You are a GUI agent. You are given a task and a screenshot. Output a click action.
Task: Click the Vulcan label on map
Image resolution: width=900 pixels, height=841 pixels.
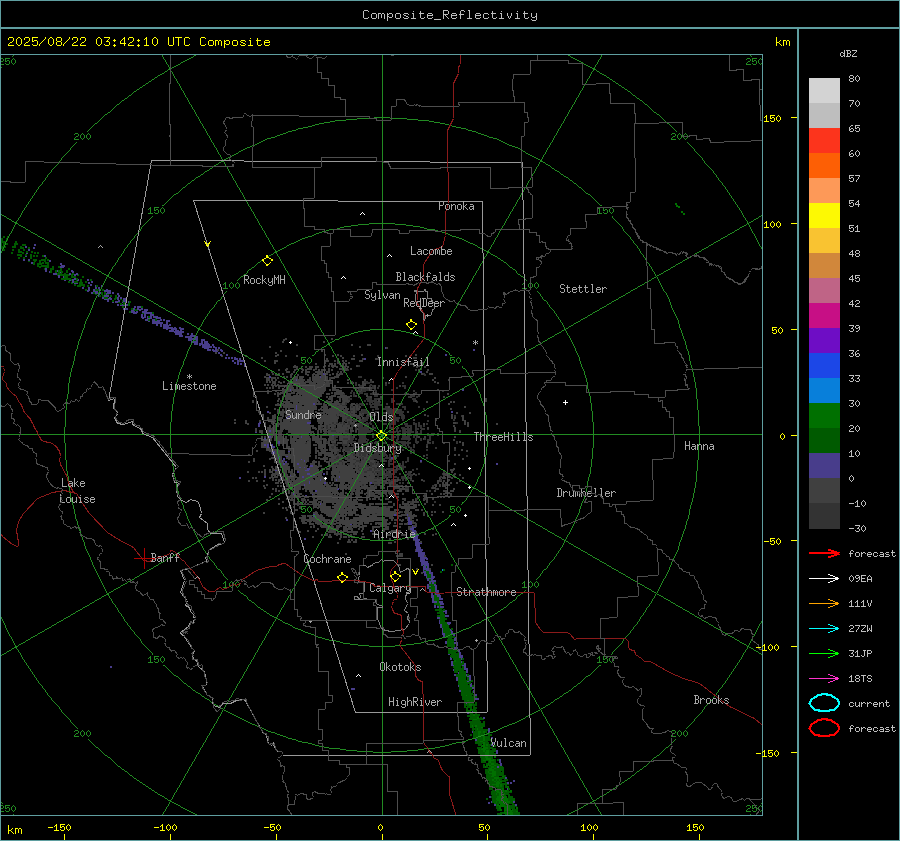[509, 743]
